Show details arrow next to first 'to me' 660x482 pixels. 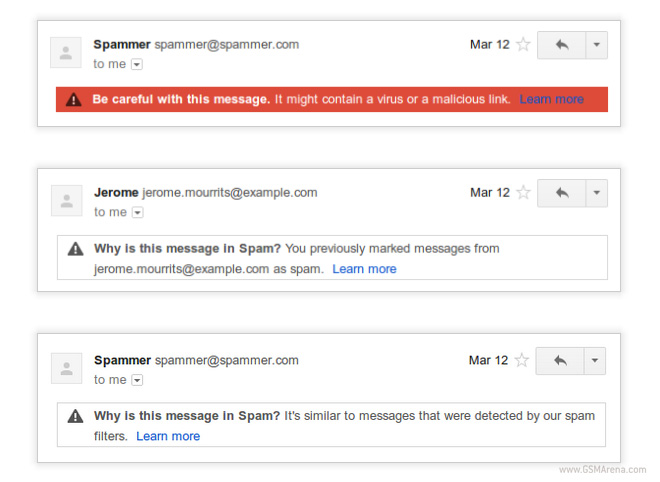pos(137,64)
